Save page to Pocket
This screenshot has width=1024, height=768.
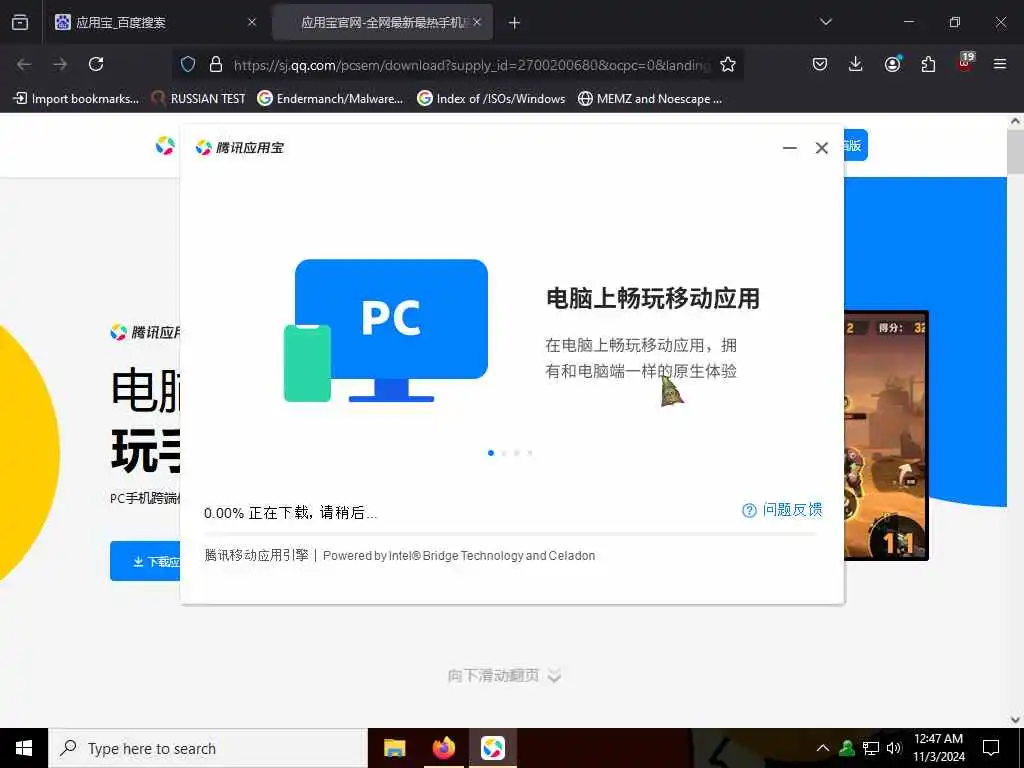tap(820, 64)
